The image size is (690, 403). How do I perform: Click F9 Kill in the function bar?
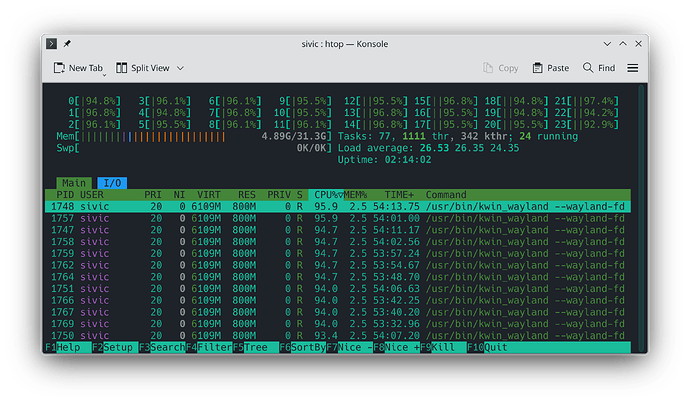click(443, 347)
